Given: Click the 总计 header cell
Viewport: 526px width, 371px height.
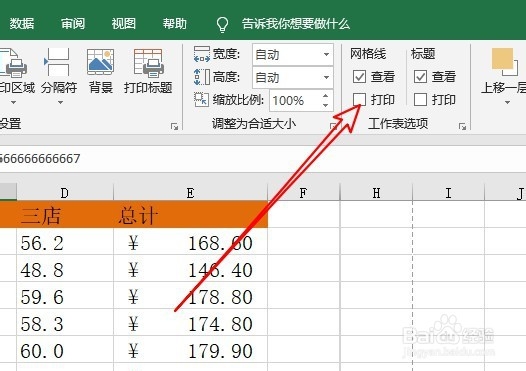Looking at the screenshot, I should coord(191,215).
